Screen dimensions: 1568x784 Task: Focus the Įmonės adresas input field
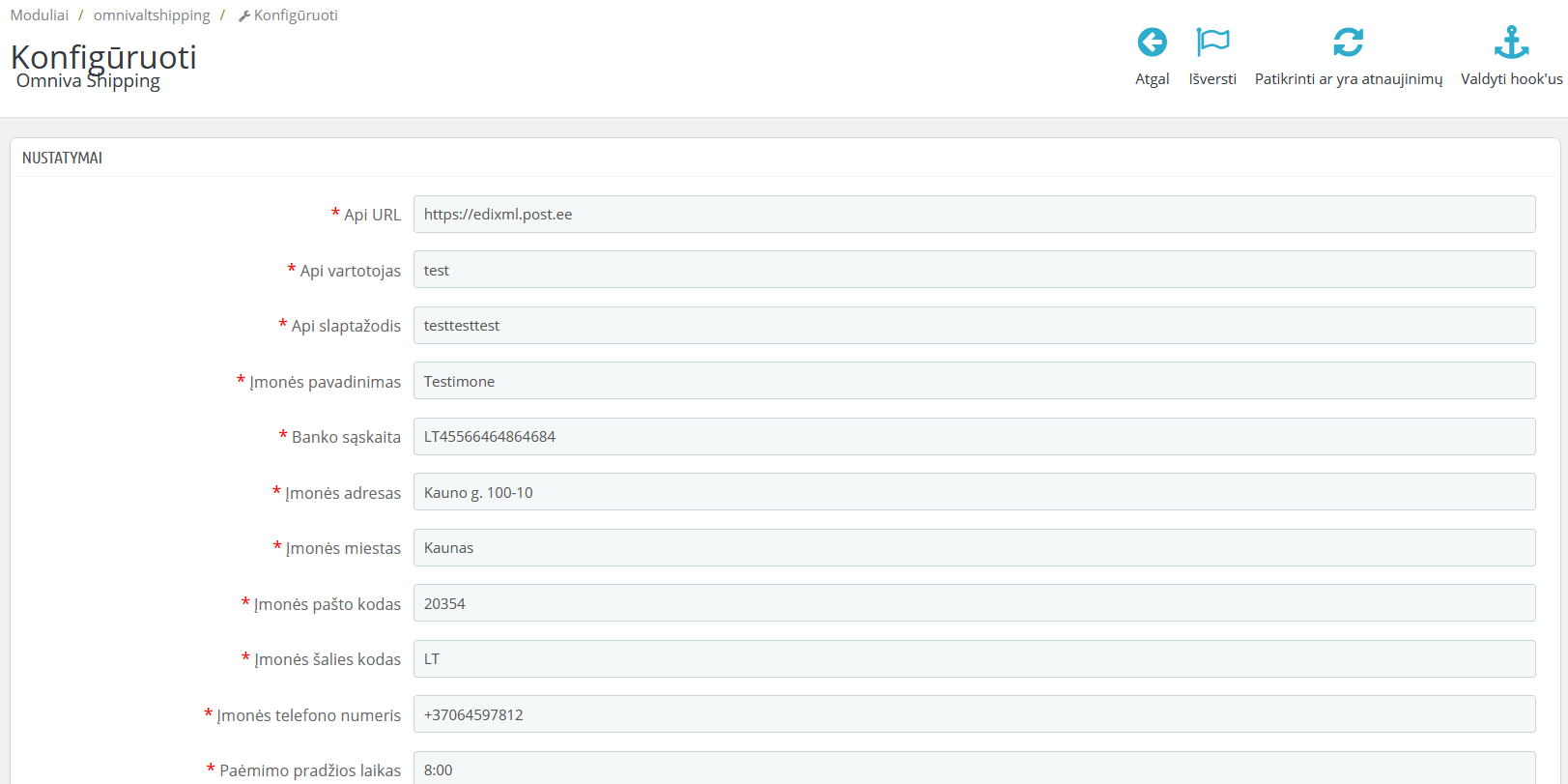(x=974, y=492)
